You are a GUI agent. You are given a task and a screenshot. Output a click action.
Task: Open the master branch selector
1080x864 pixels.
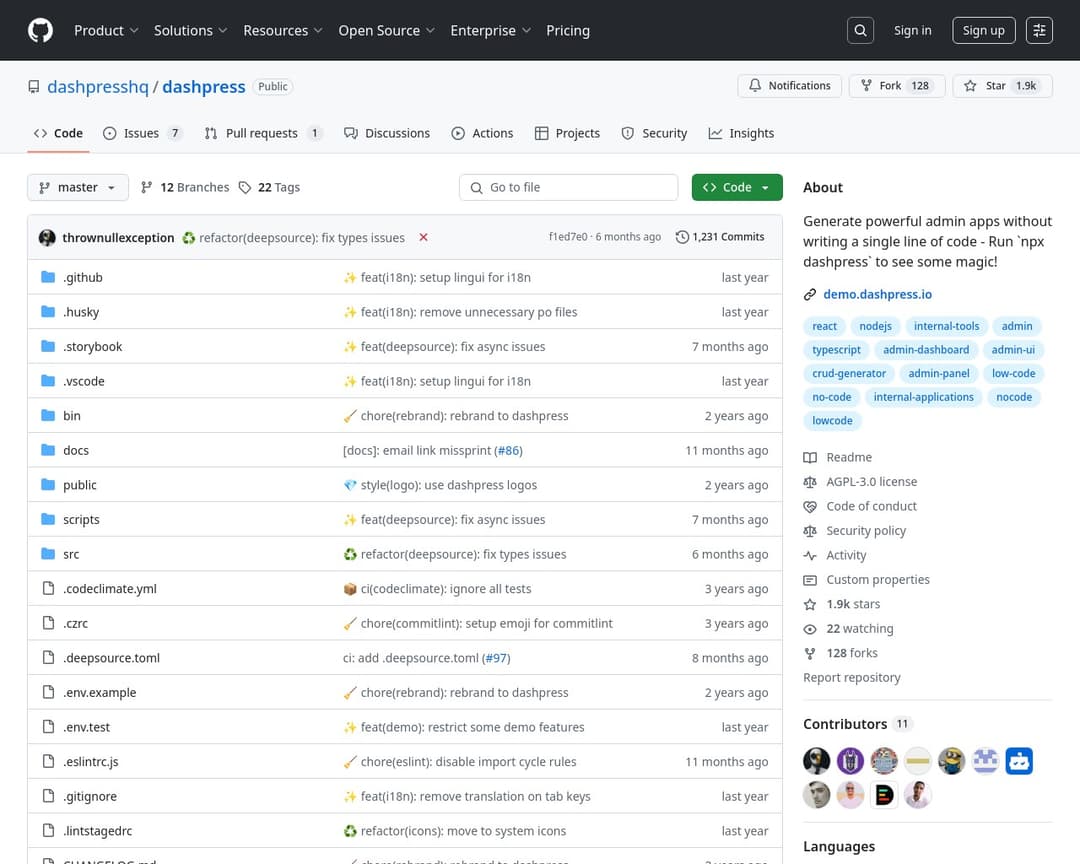point(78,187)
